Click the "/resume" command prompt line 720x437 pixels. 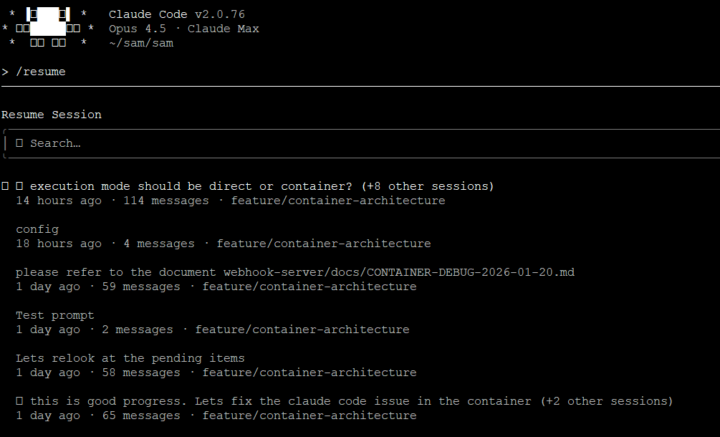[x=40, y=72]
